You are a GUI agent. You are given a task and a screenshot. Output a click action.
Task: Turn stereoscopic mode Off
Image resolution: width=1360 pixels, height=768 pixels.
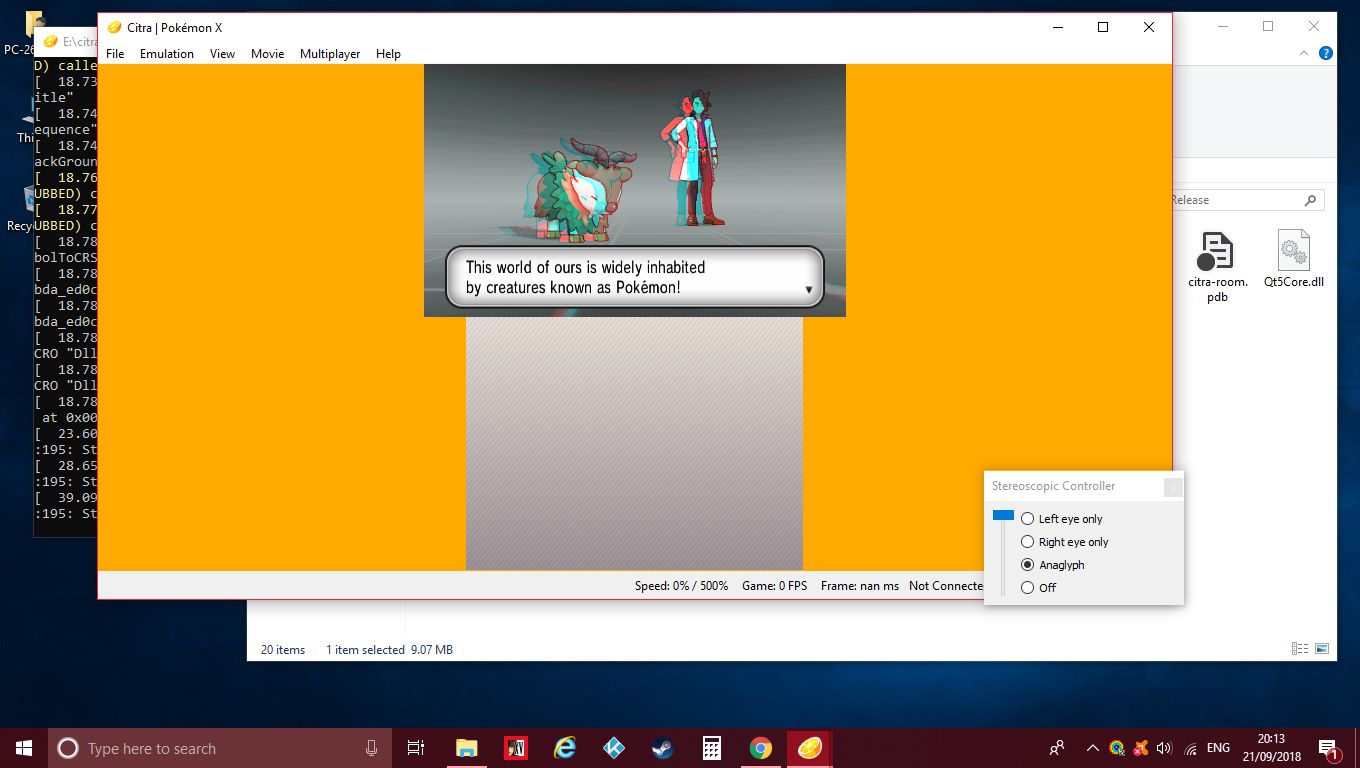click(x=1038, y=588)
